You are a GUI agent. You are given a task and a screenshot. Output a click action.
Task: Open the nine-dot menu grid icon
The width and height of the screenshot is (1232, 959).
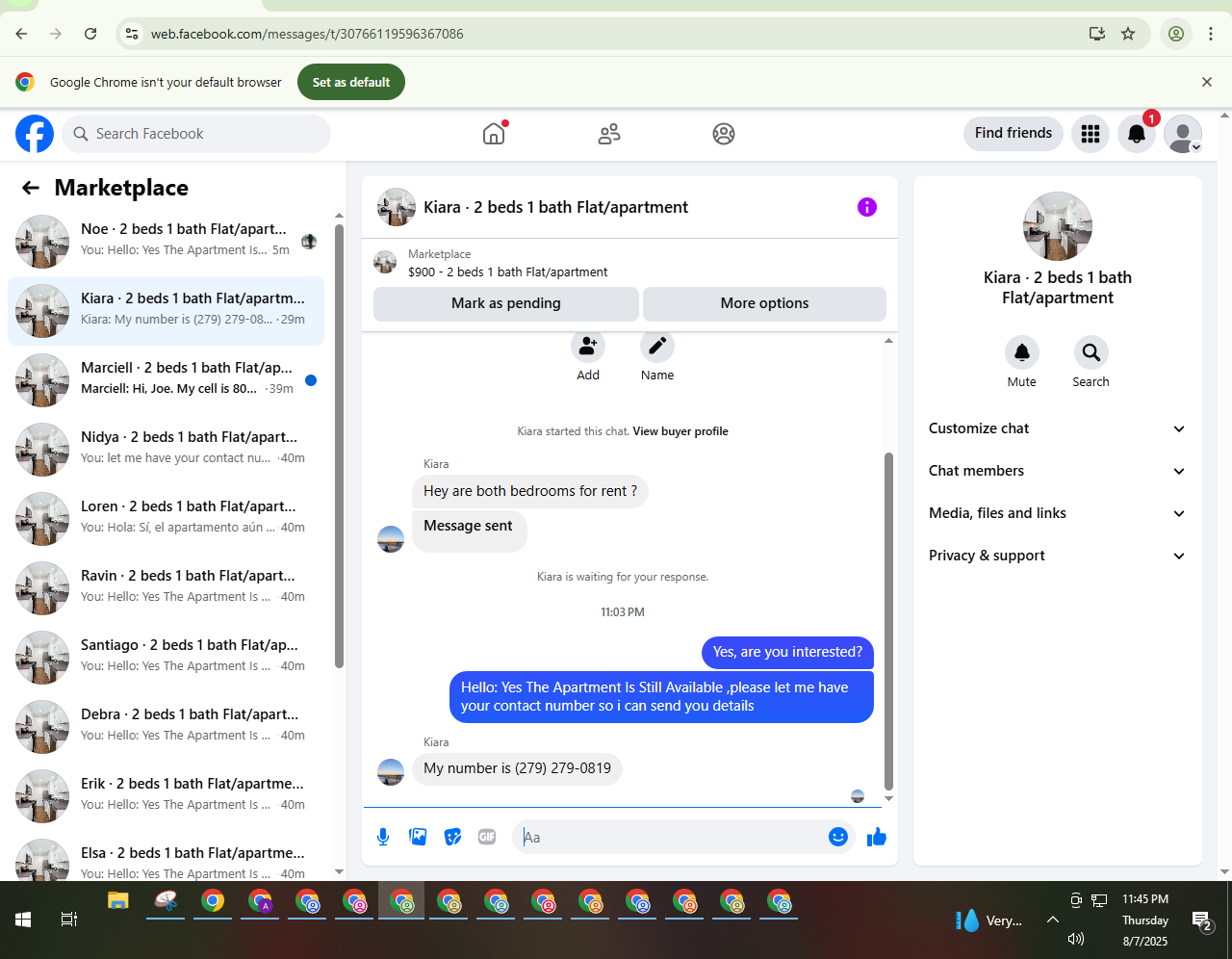(x=1091, y=134)
